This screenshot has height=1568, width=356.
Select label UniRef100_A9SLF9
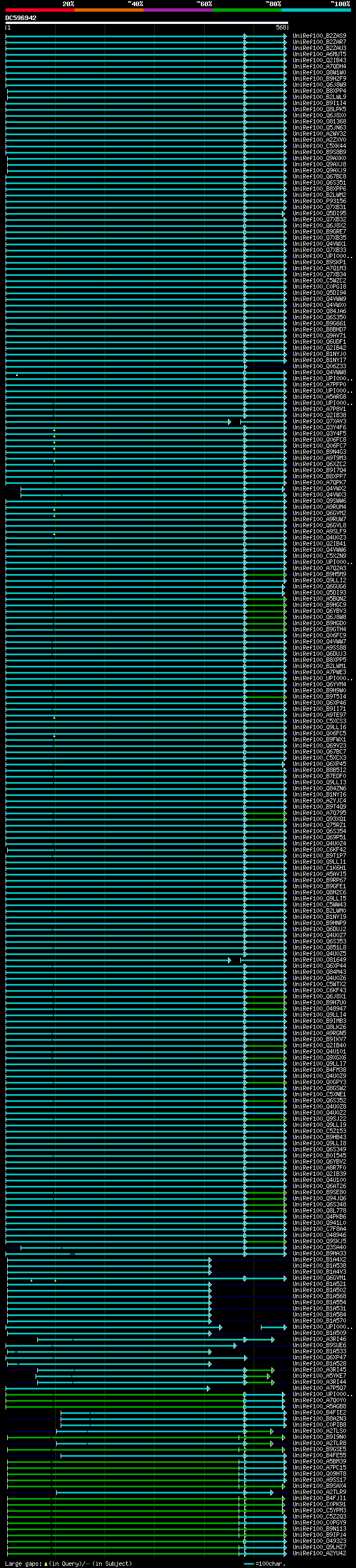point(319,531)
